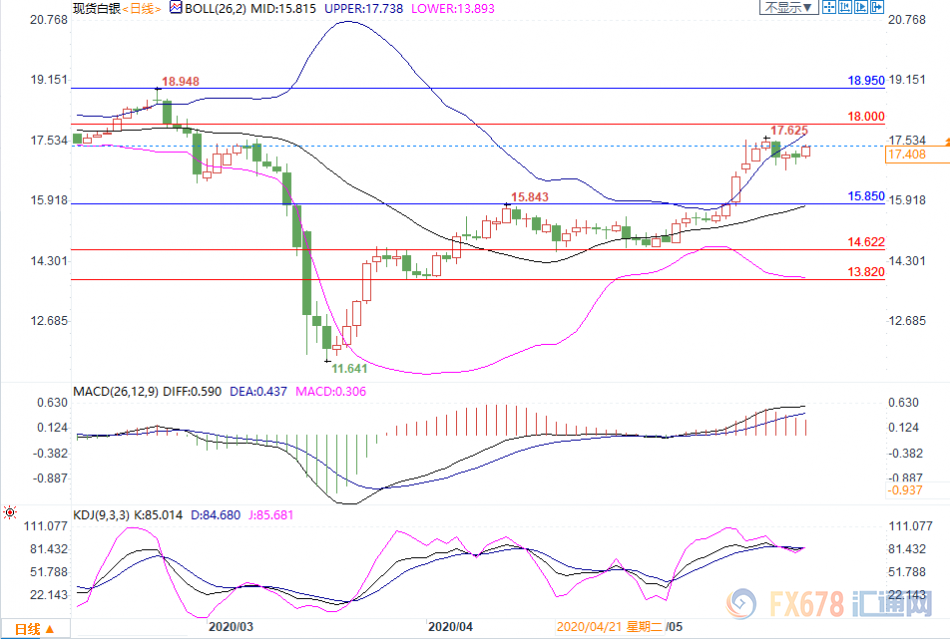Image resolution: width=950 pixels, height=640 pixels.
Task: Click the red pin icon beside KDJ
Action: click(9, 513)
